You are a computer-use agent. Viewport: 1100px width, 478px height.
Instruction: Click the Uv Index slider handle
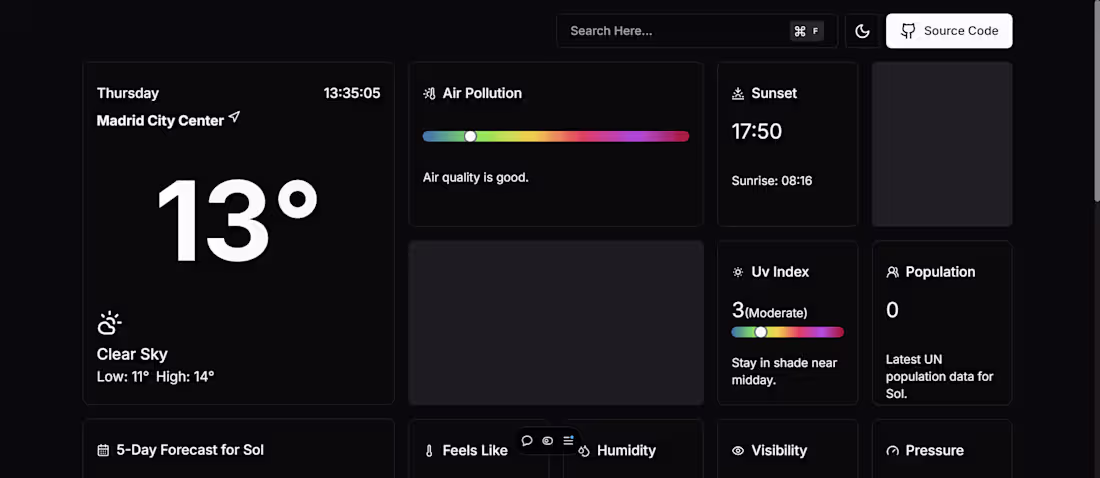tap(760, 332)
